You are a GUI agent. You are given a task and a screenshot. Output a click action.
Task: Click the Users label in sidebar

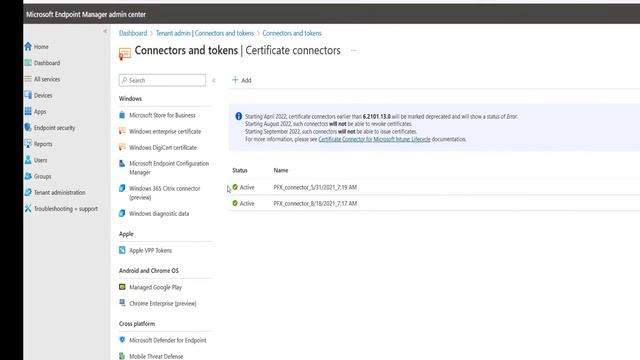point(40,160)
